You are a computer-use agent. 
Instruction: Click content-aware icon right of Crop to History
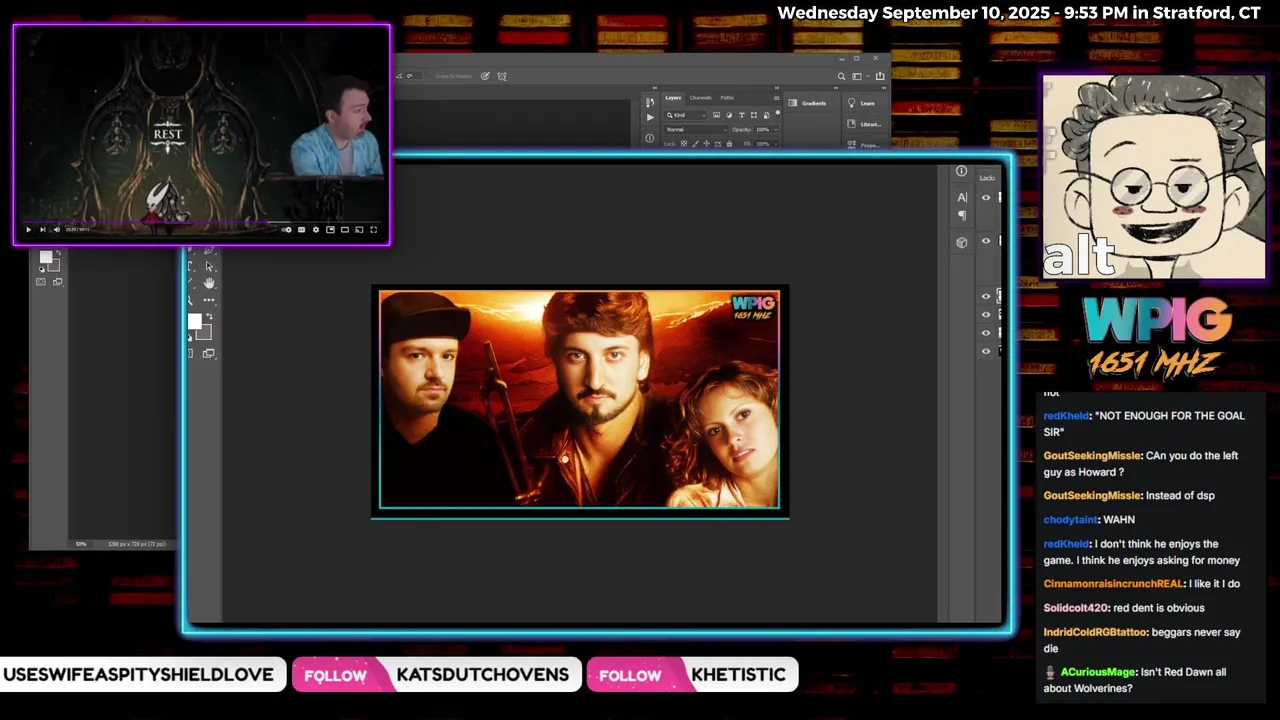[x=485, y=76]
